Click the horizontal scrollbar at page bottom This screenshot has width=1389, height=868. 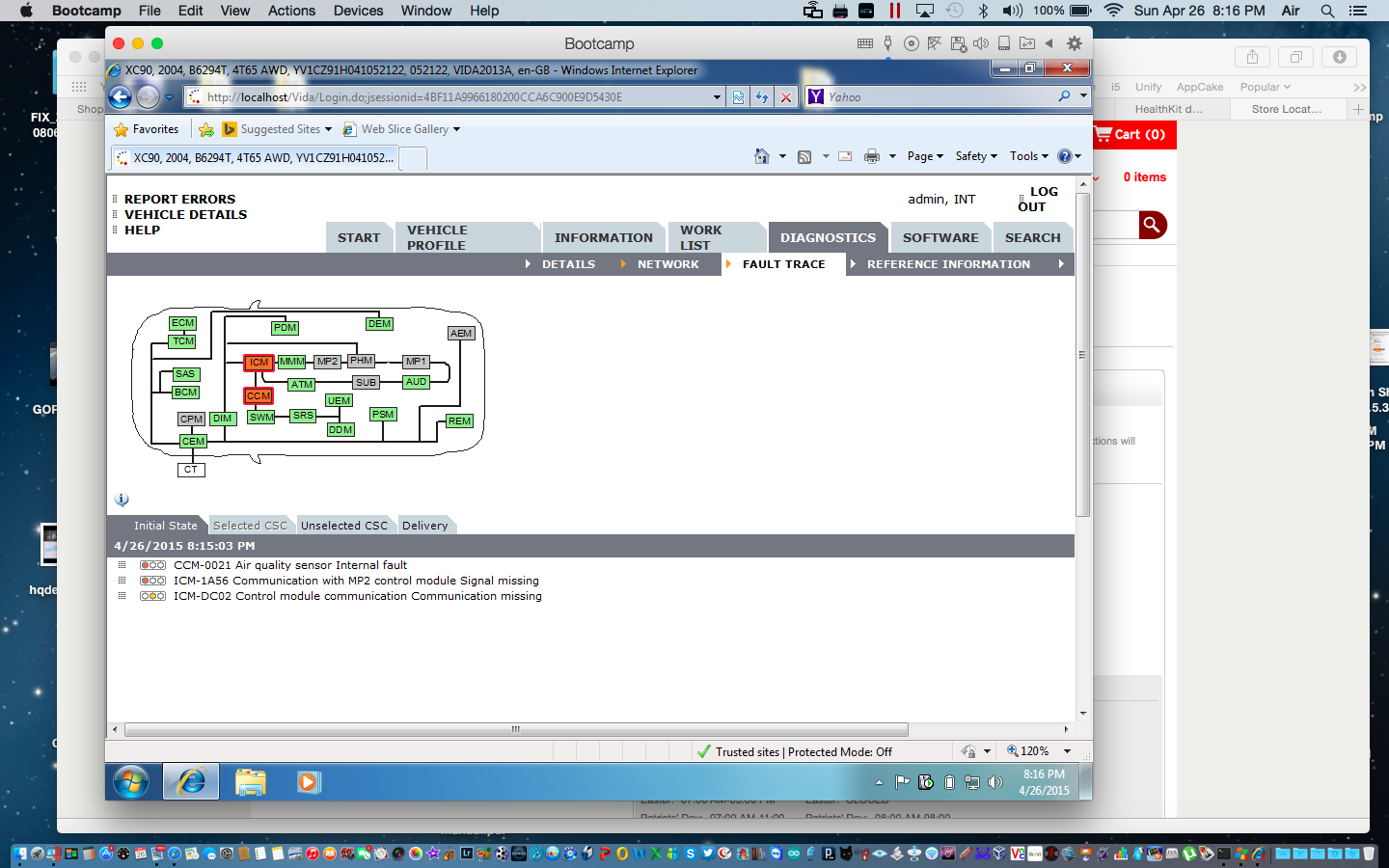pyautogui.click(x=516, y=729)
